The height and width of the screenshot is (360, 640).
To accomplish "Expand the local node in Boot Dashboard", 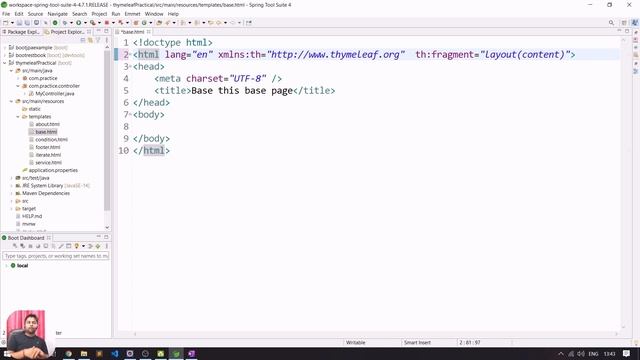I will [6, 266].
